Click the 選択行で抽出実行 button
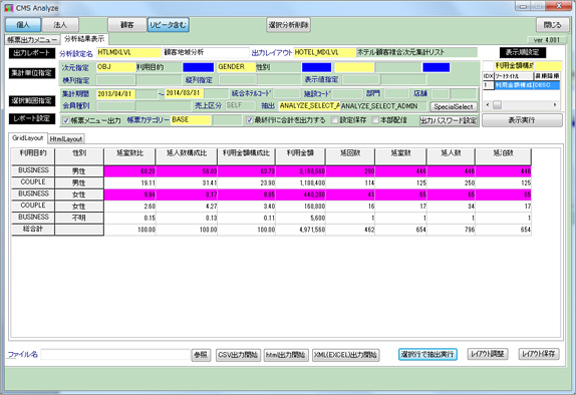576x395 pixels. [x=428, y=354]
